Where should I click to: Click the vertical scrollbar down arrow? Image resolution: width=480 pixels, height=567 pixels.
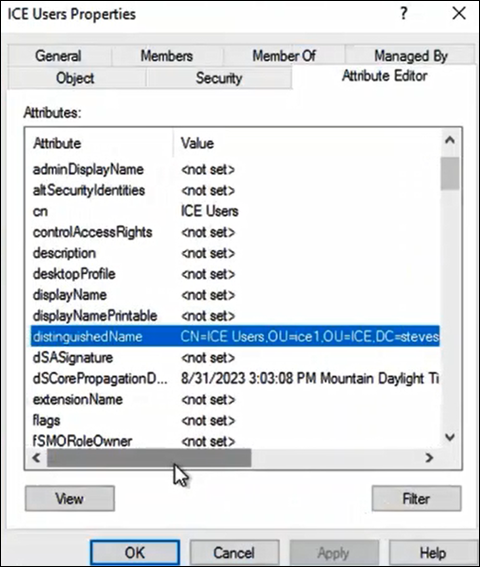click(450, 438)
